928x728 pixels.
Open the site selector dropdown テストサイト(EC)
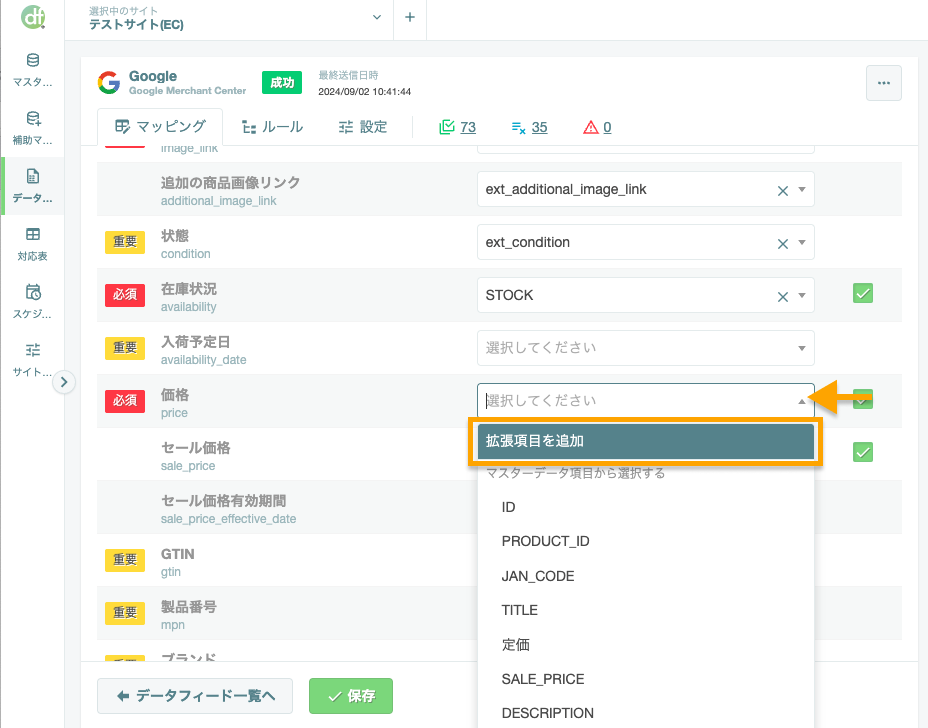coord(235,18)
